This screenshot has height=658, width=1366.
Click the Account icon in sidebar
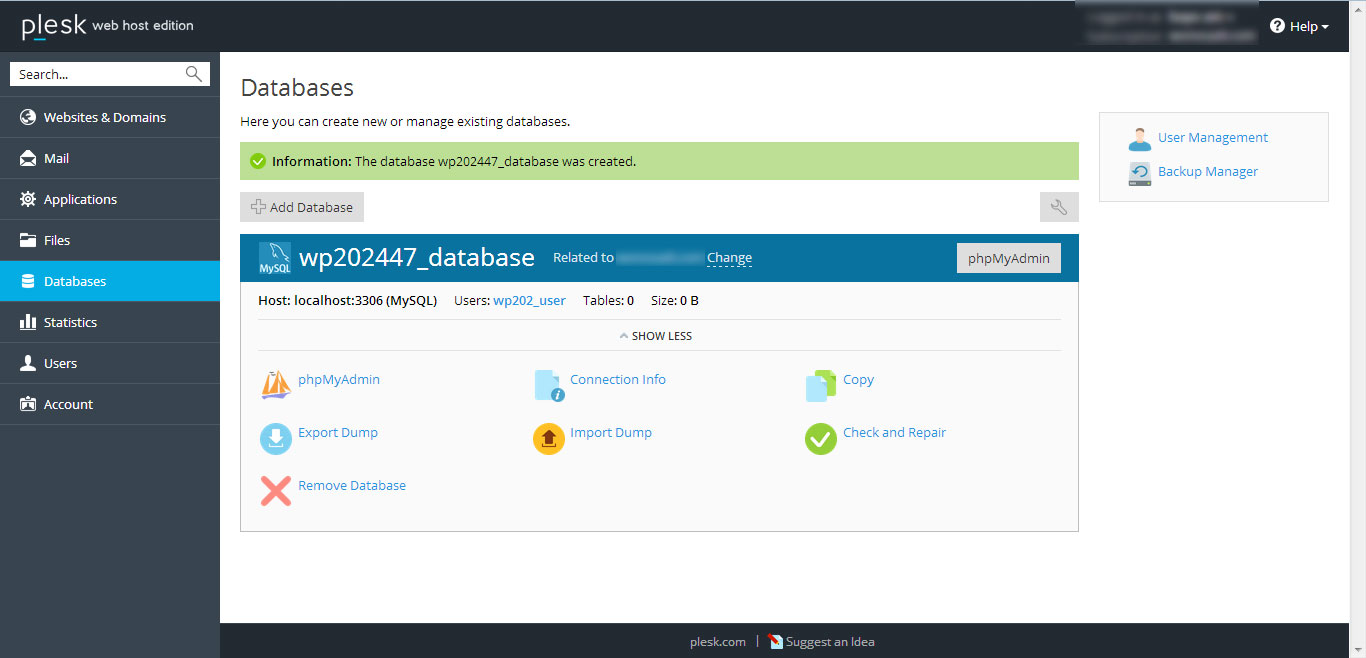coord(28,404)
